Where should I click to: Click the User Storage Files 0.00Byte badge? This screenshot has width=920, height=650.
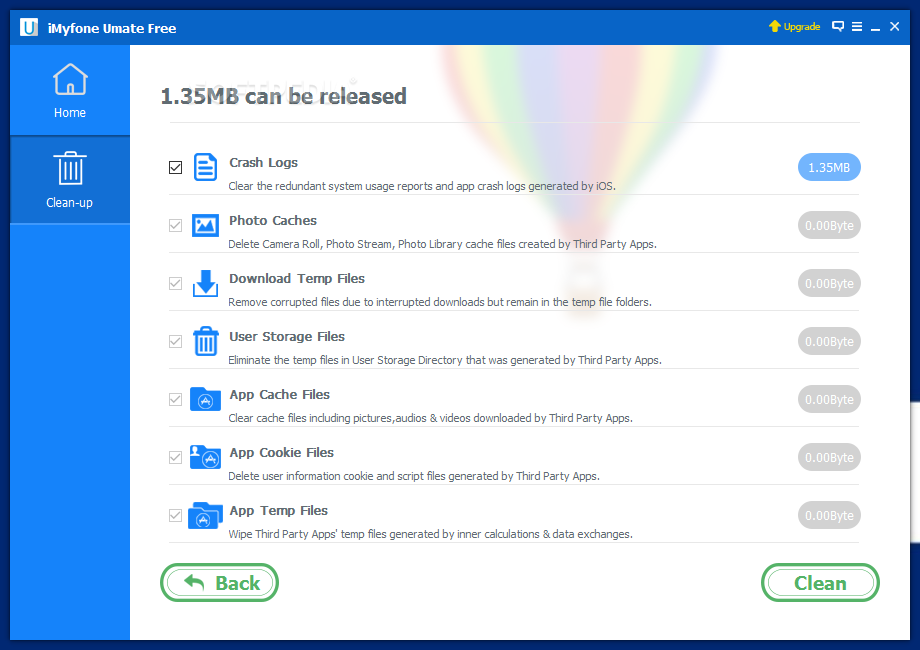(829, 341)
